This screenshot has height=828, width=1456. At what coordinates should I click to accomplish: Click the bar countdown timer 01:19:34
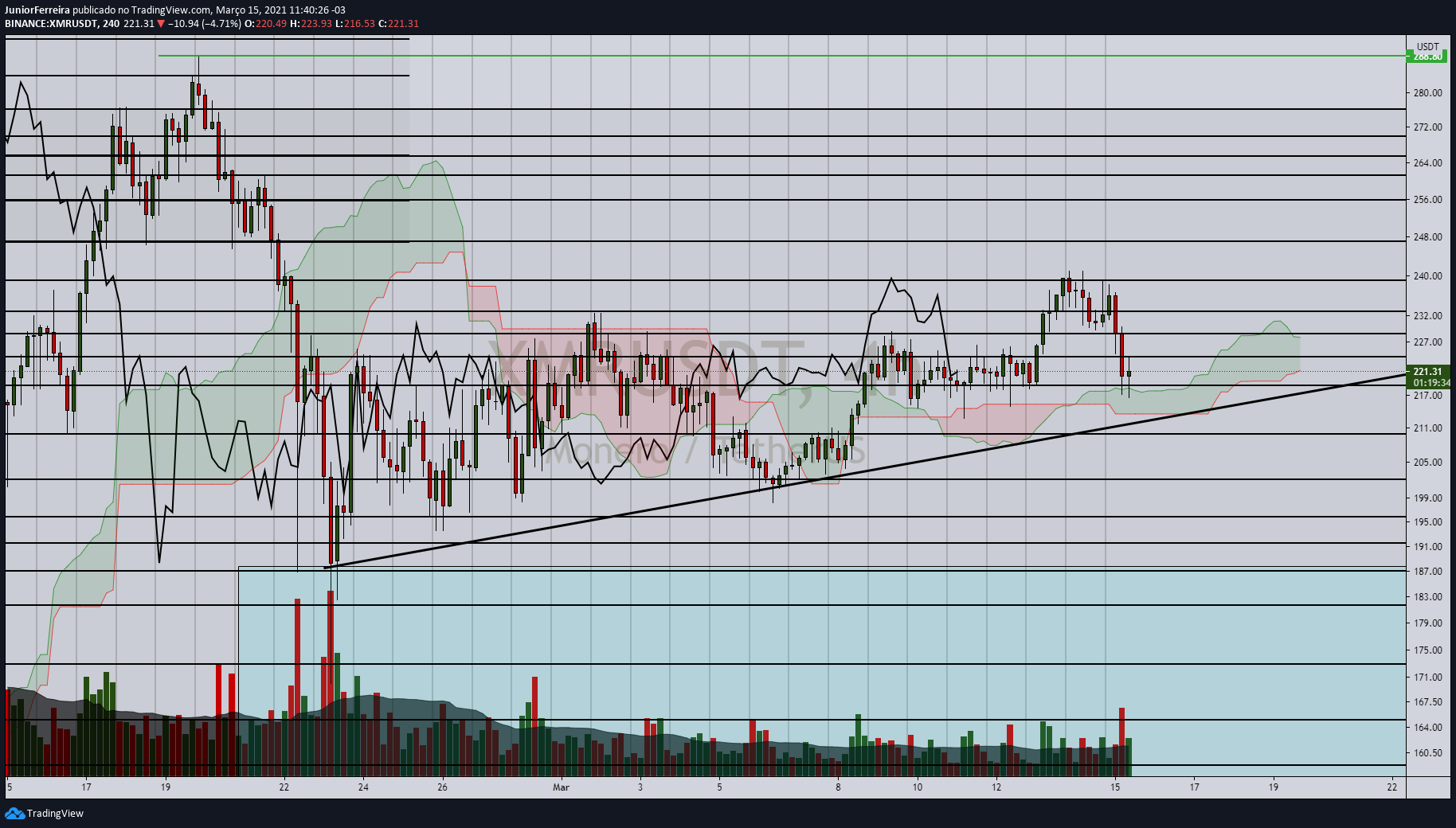[x=1431, y=383]
